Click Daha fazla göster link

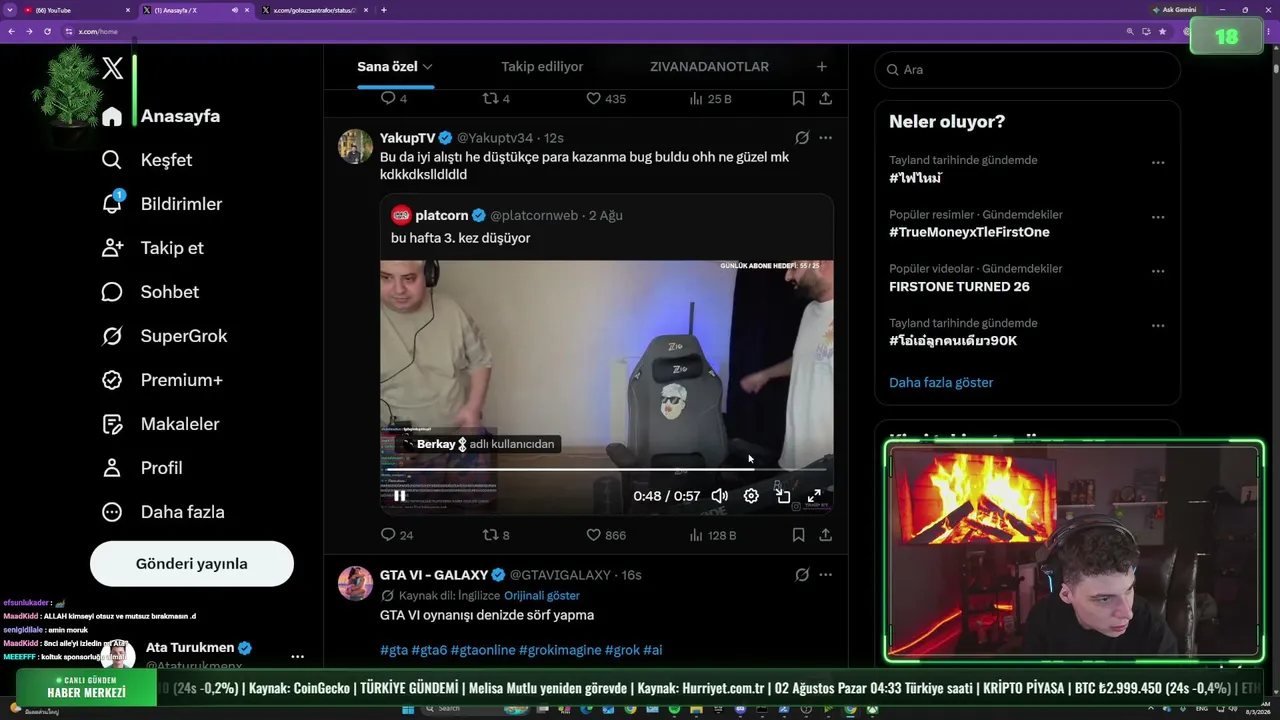point(941,382)
